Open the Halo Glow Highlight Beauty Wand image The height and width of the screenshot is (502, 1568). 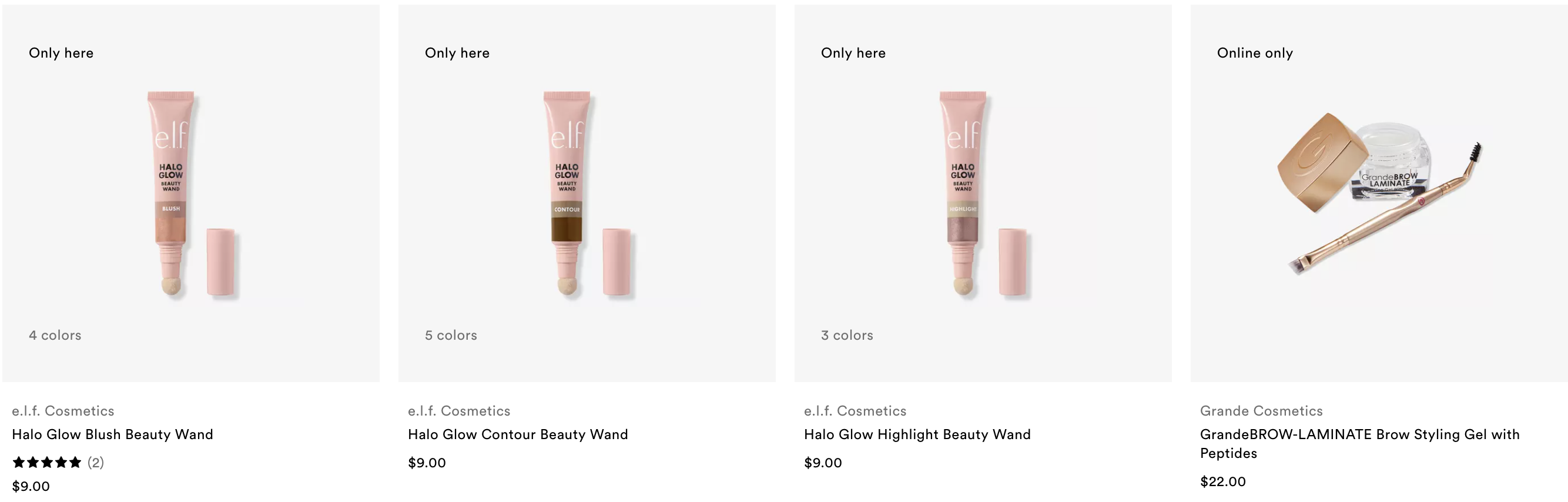(x=983, y=193)
